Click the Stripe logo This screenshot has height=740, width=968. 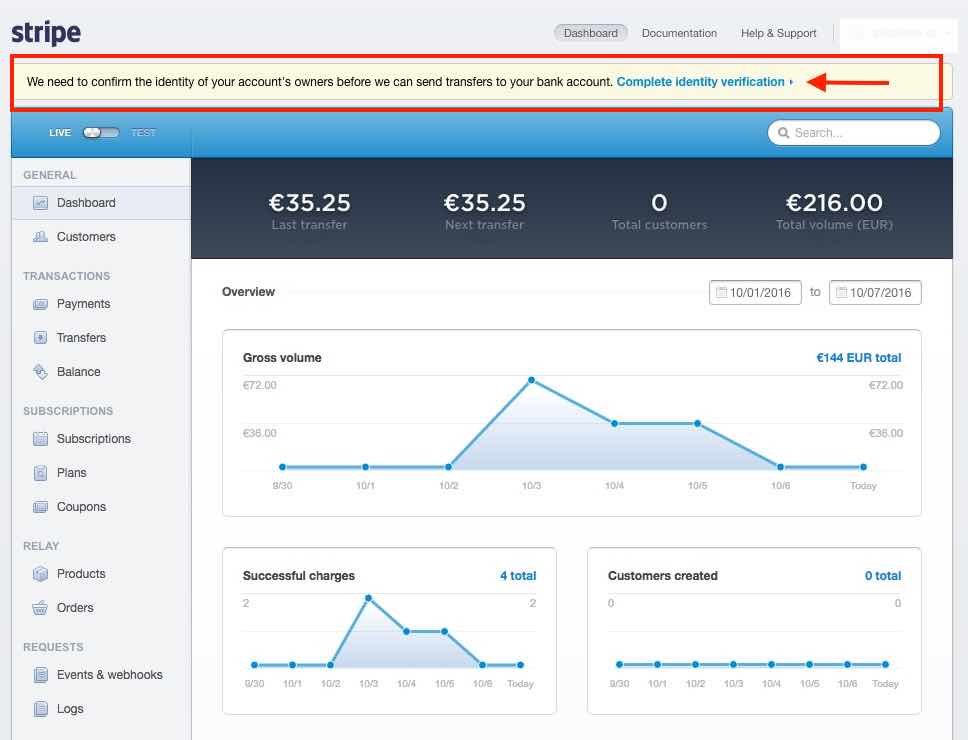tap(46, 33)
